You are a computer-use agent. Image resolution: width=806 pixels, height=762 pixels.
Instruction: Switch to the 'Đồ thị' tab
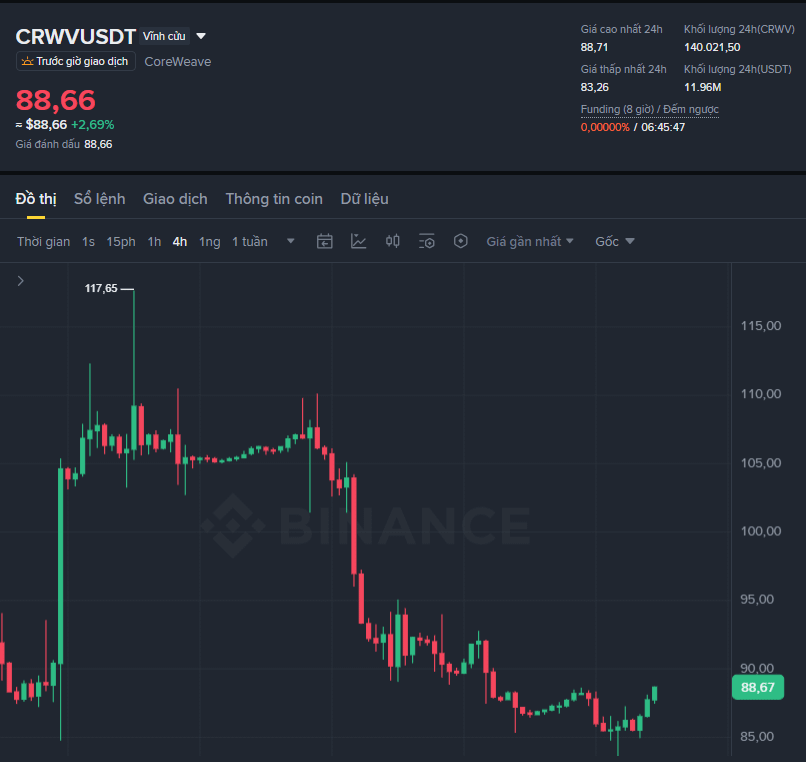(x=36, y=199)
